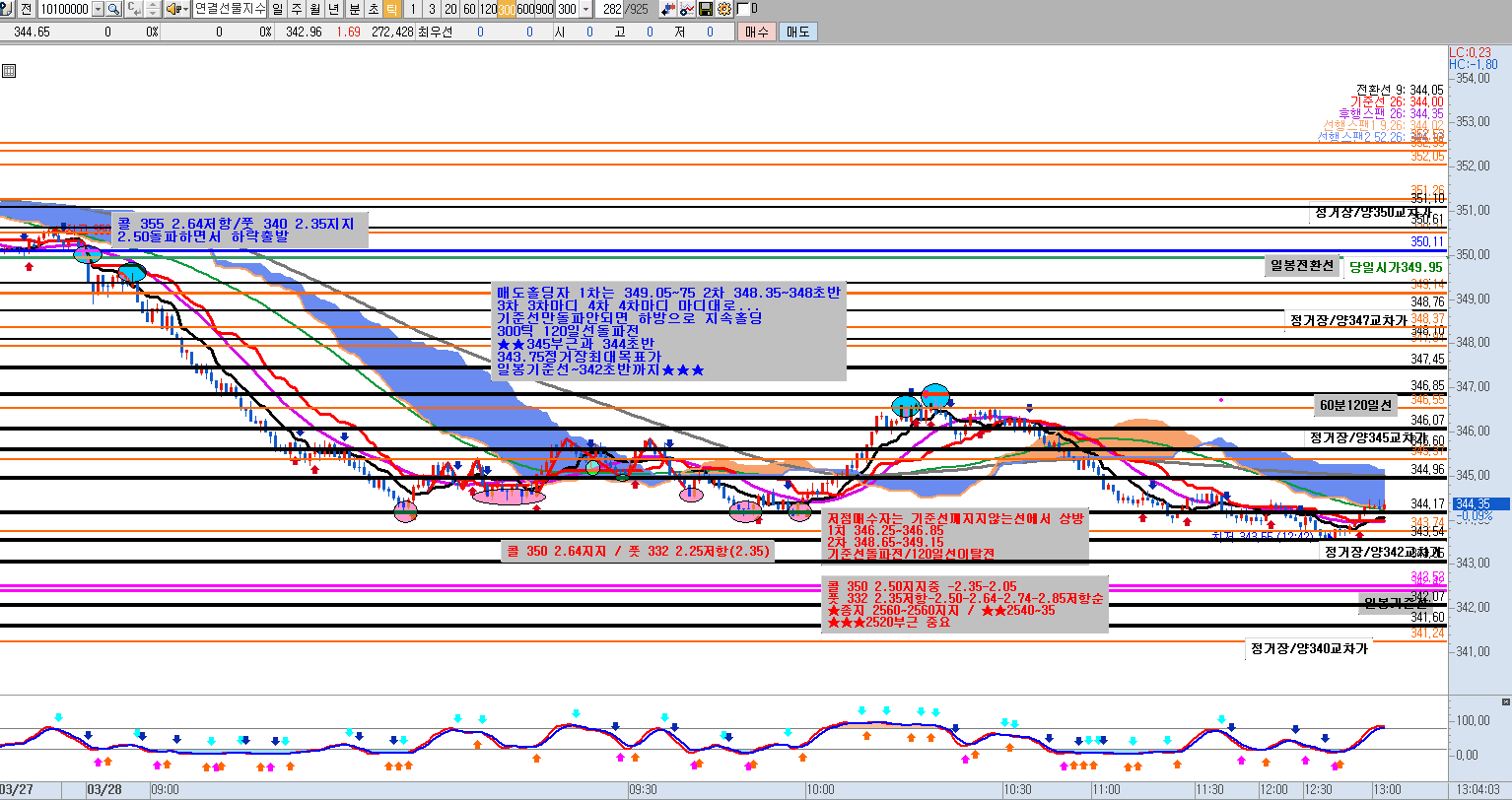
Task: Click the LC:0.23 readout at top right
Action: pyautogui.click(x=1469, y=52)
